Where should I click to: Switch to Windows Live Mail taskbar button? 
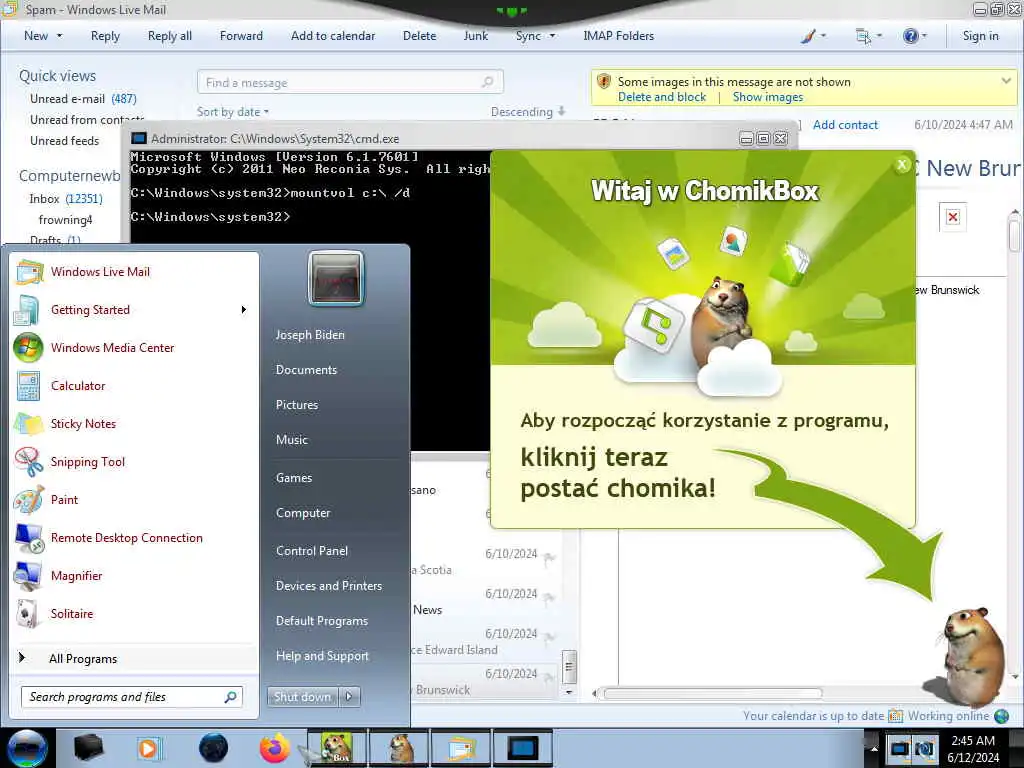tap(461, 748)
